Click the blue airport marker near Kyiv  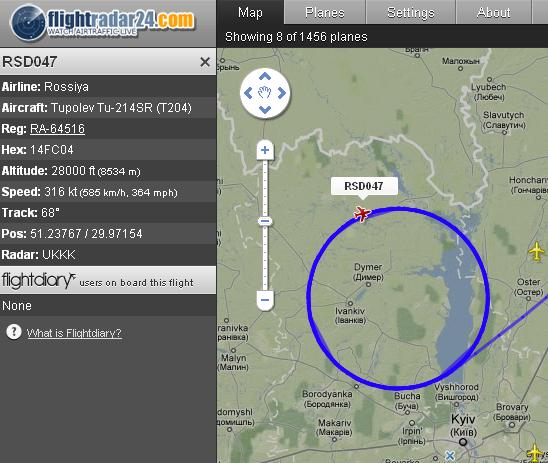[x=450, y=455]
